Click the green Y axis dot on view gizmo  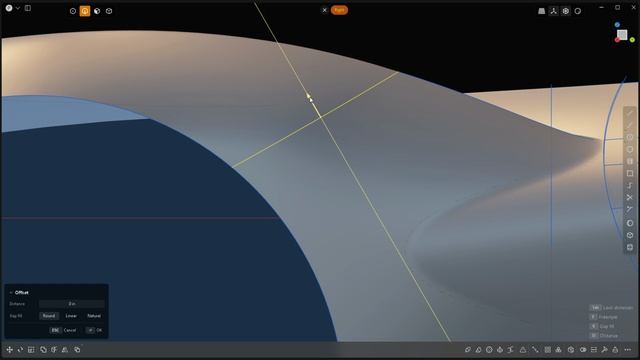(x=632, y=40)
